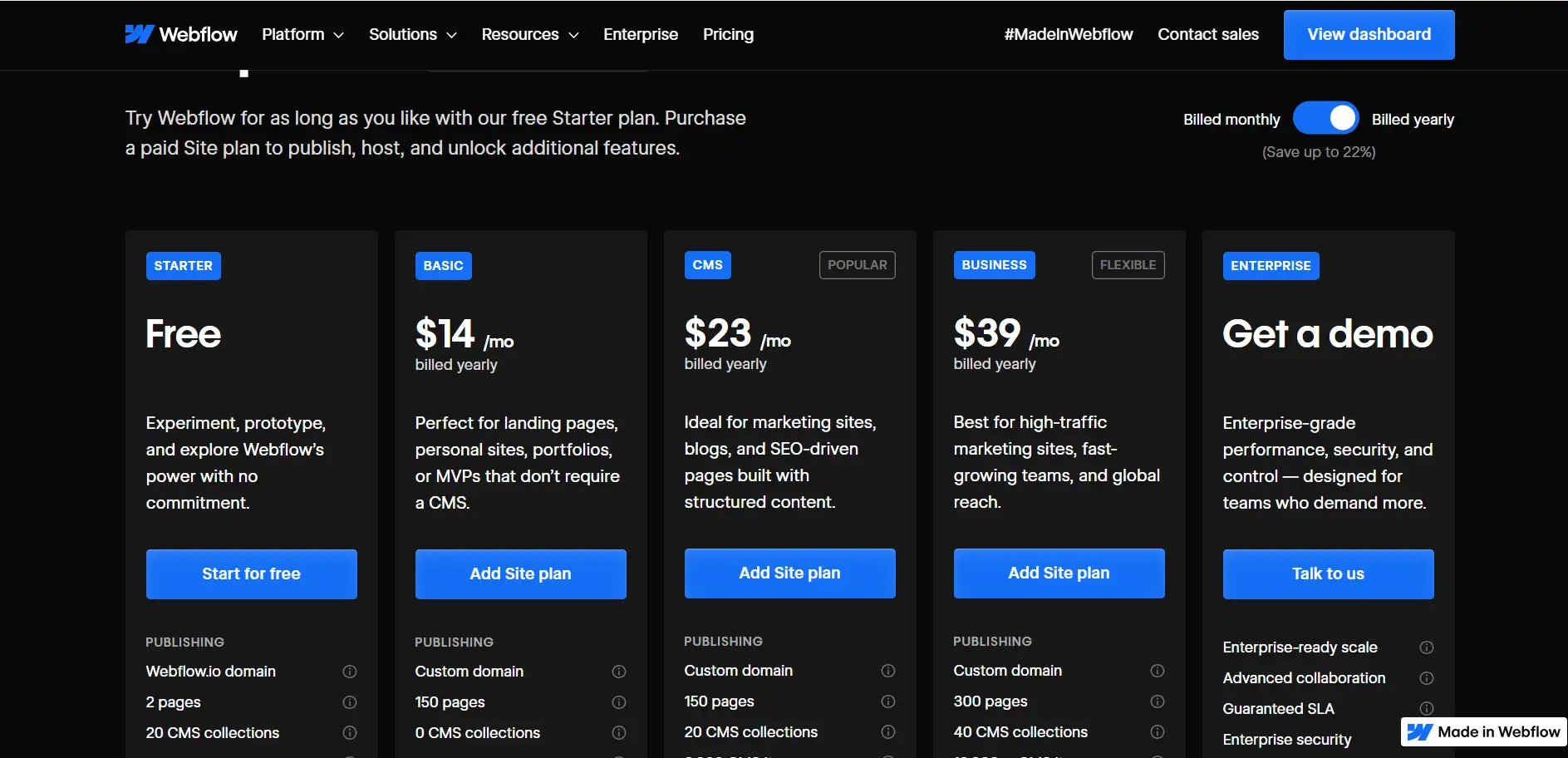Show info for Enterprise-ready scale
This screenshot has width=1568, height=758.
point(1427,647)
